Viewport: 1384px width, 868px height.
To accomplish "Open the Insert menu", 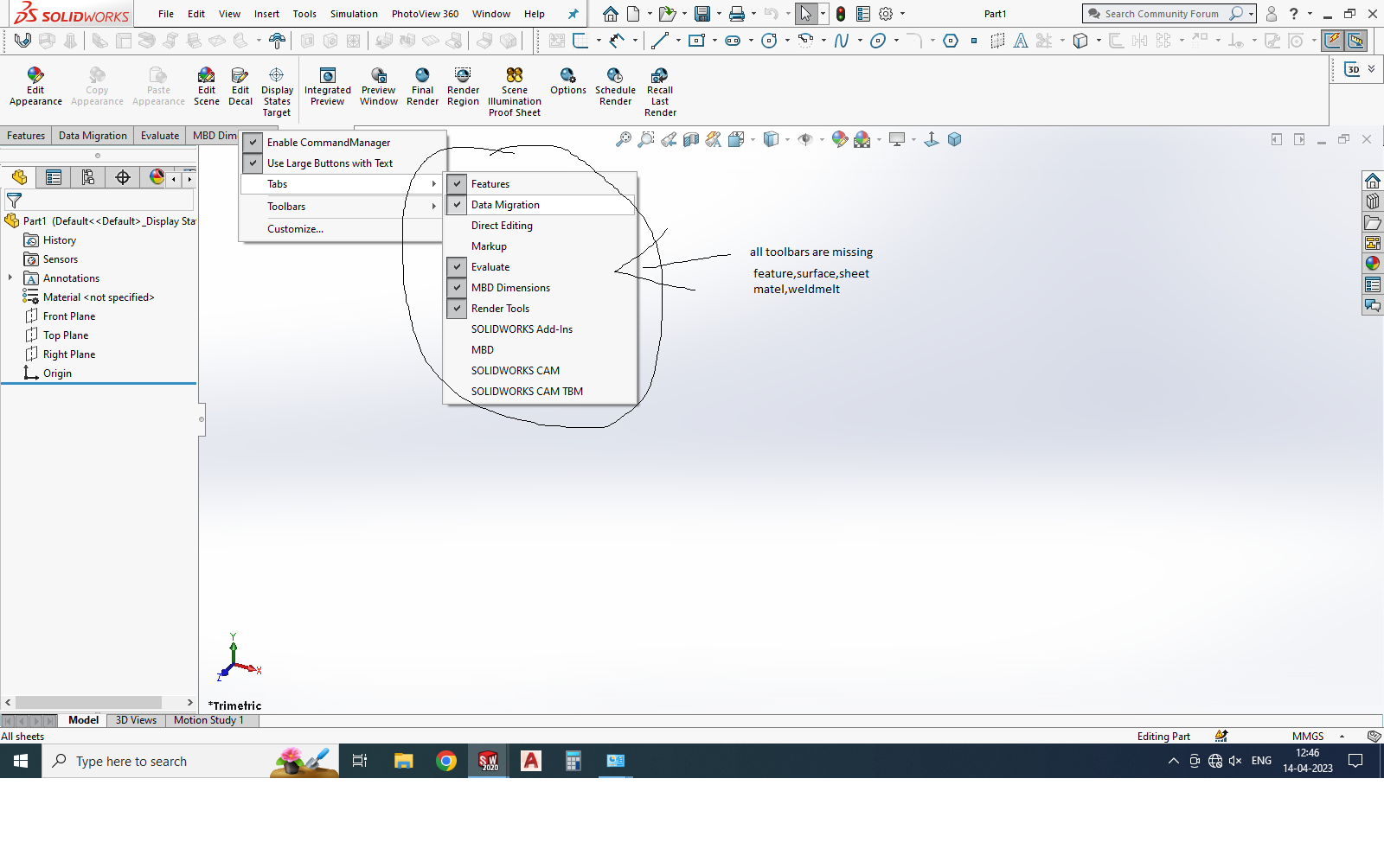I will pos(266,14).
